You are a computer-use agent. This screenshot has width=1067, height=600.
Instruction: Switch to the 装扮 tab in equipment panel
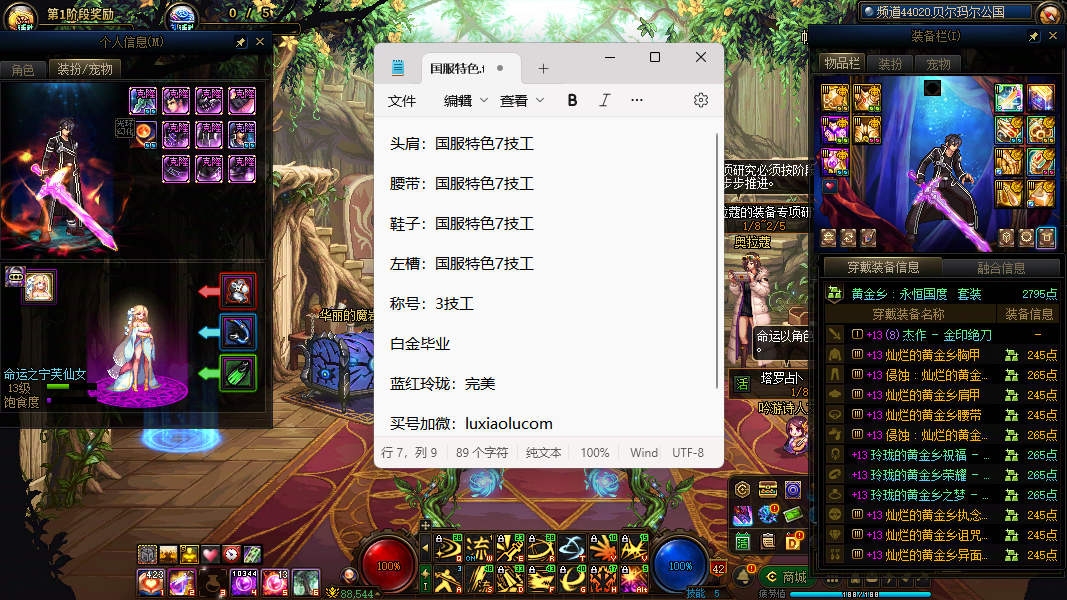coord(890,64)
